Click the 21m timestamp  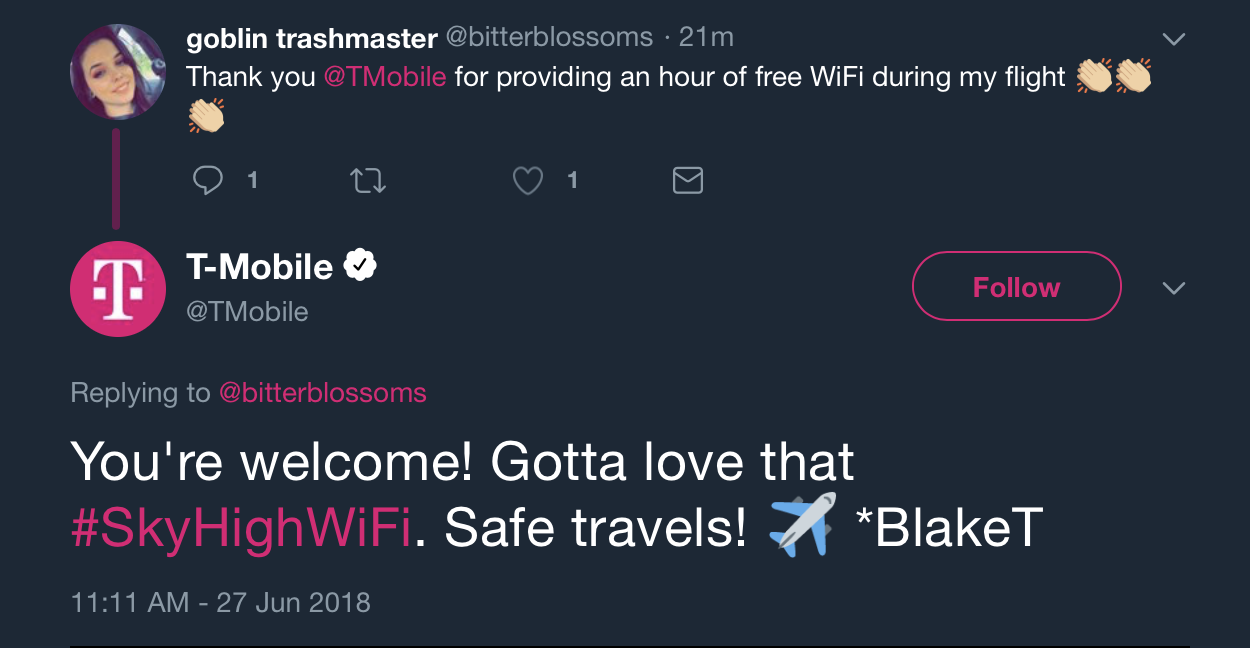[706, 38]
